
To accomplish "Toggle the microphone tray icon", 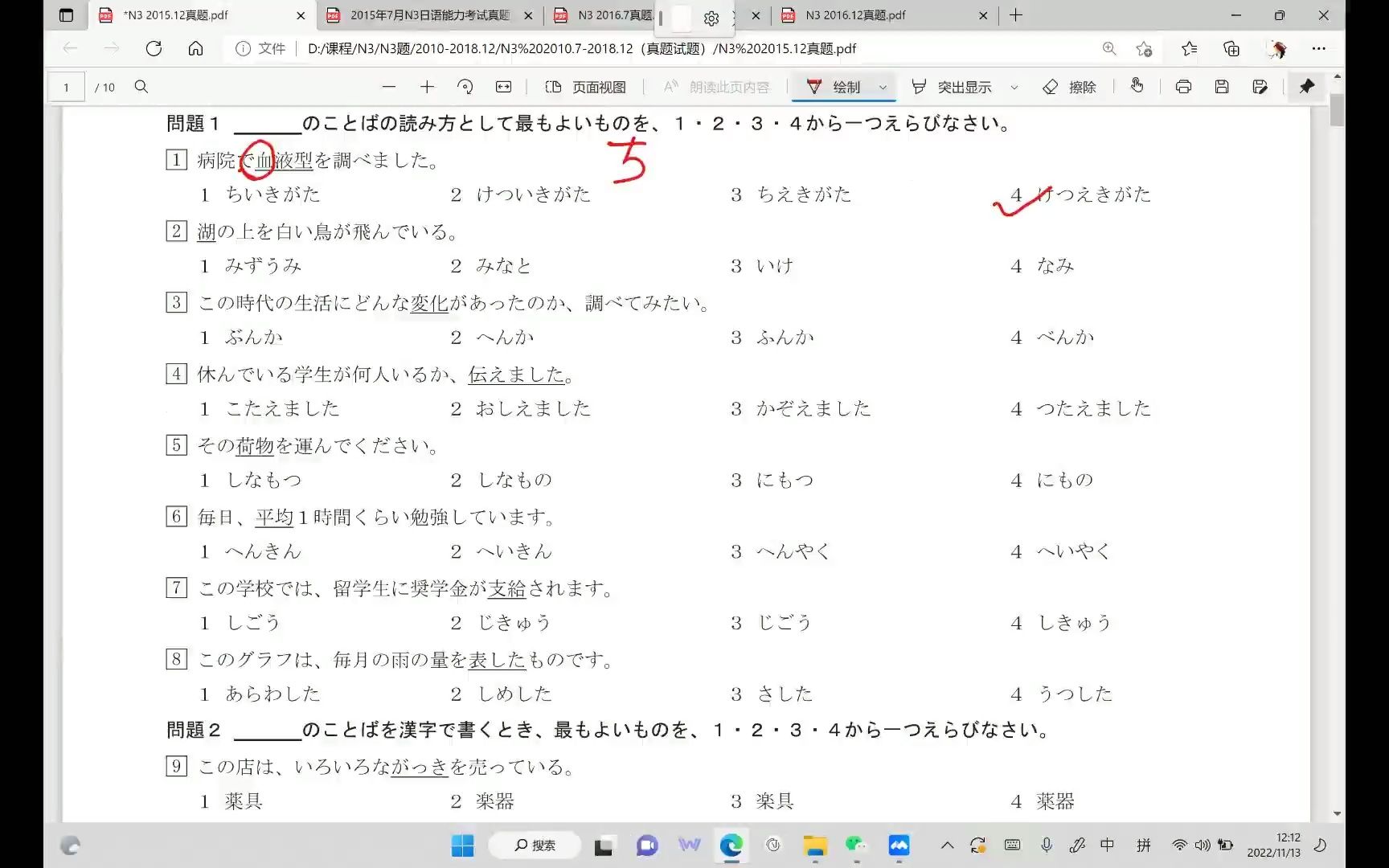I will [x=1047, y=845].
